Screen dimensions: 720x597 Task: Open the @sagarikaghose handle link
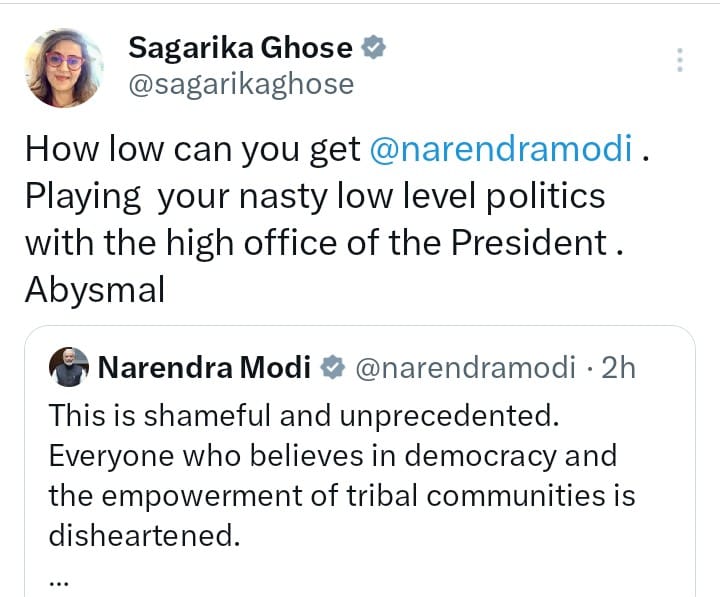pos(241,84)
